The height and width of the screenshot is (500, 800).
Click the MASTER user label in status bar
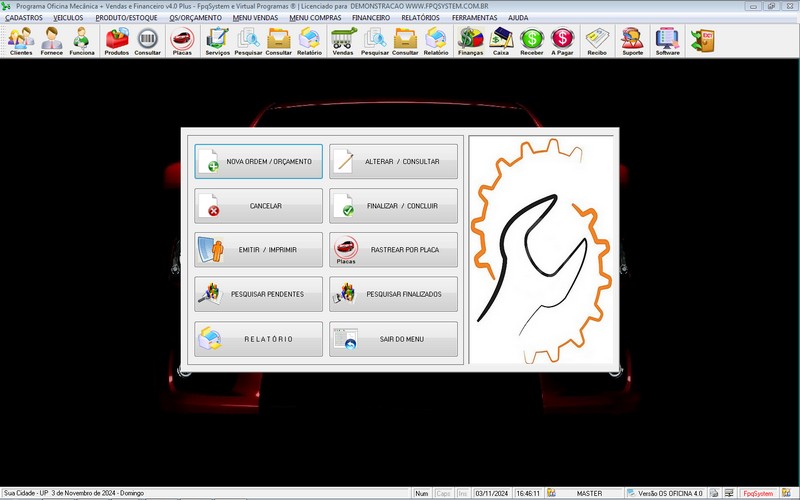pos(589,493)
